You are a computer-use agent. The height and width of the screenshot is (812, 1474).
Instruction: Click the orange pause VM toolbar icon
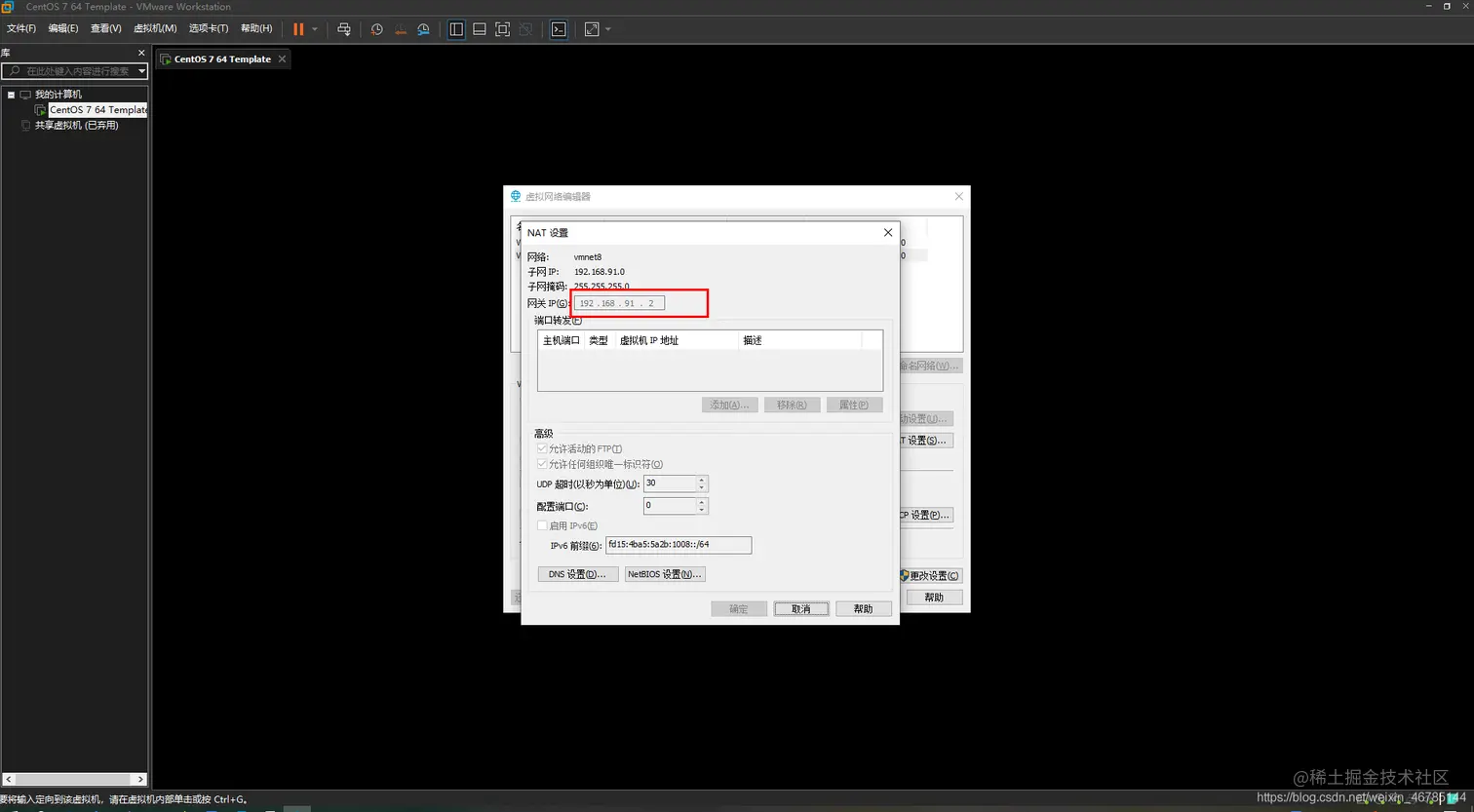[x=298, y=29]
